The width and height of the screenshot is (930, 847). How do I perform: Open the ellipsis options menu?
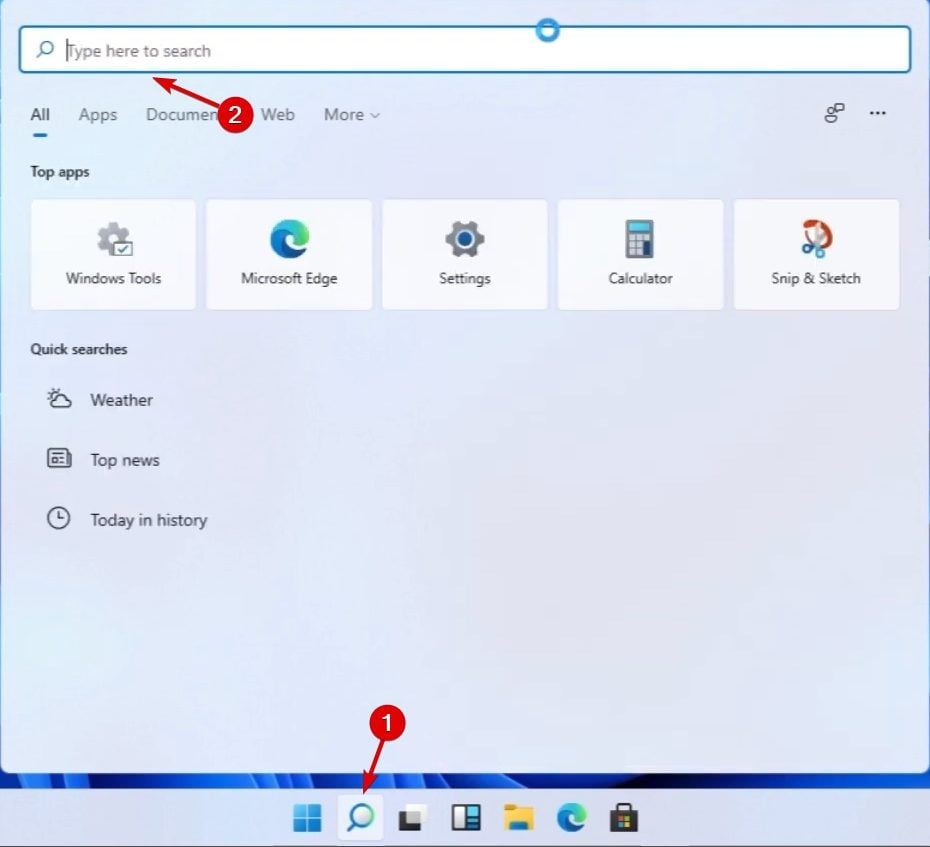pos(878,113)
